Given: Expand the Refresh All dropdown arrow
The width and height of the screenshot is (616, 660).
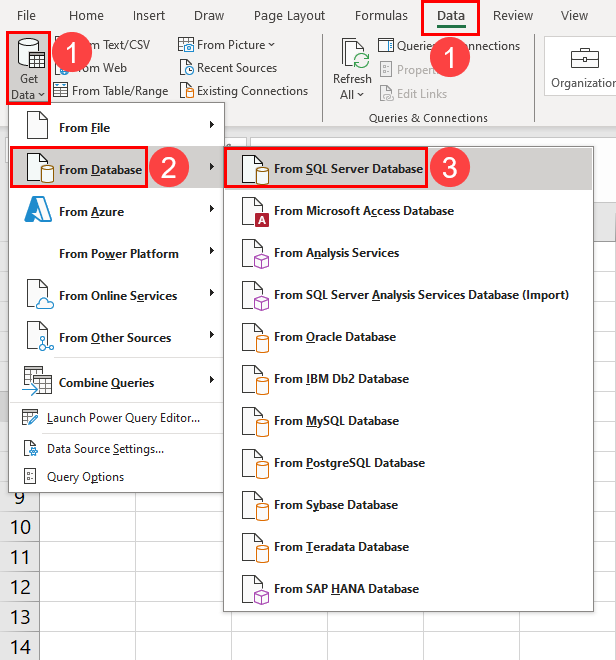Looking at the screenshot, I should click(360, 95).
